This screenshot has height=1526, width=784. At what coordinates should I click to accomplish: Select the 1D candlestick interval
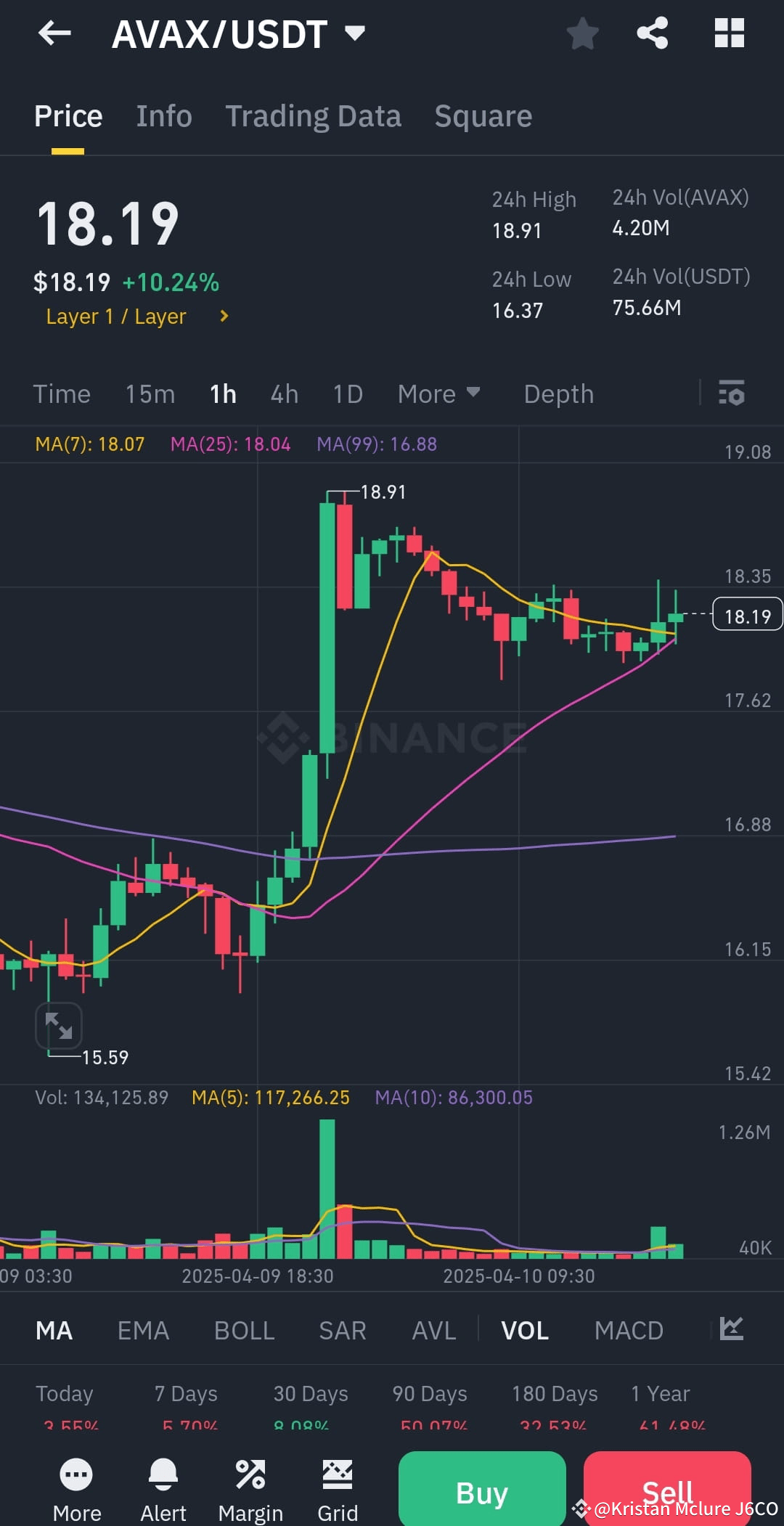pyautogui.click(x=347, y=393)
